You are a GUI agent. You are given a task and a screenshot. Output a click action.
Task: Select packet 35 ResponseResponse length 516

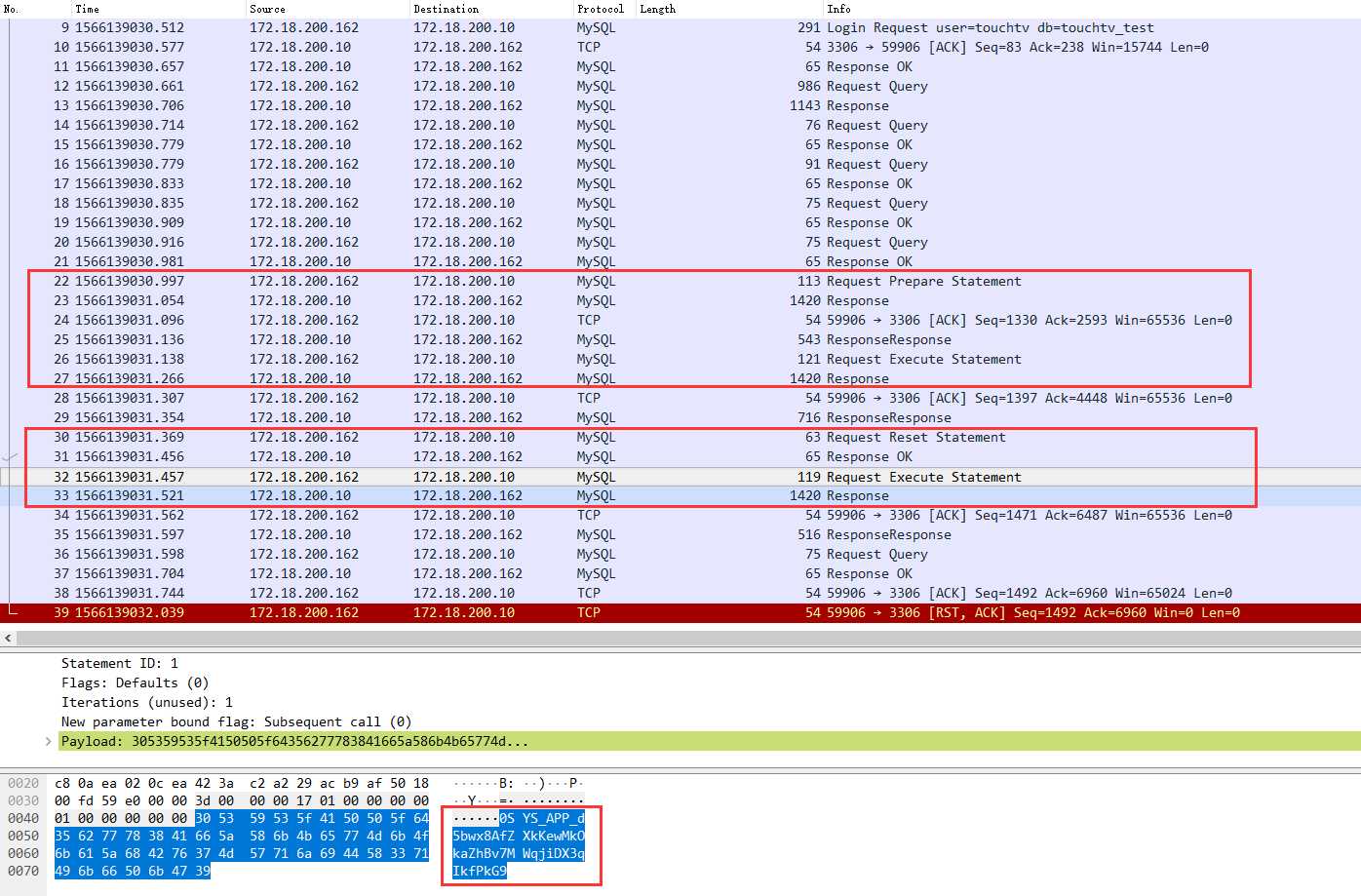(x=680, y=534)
